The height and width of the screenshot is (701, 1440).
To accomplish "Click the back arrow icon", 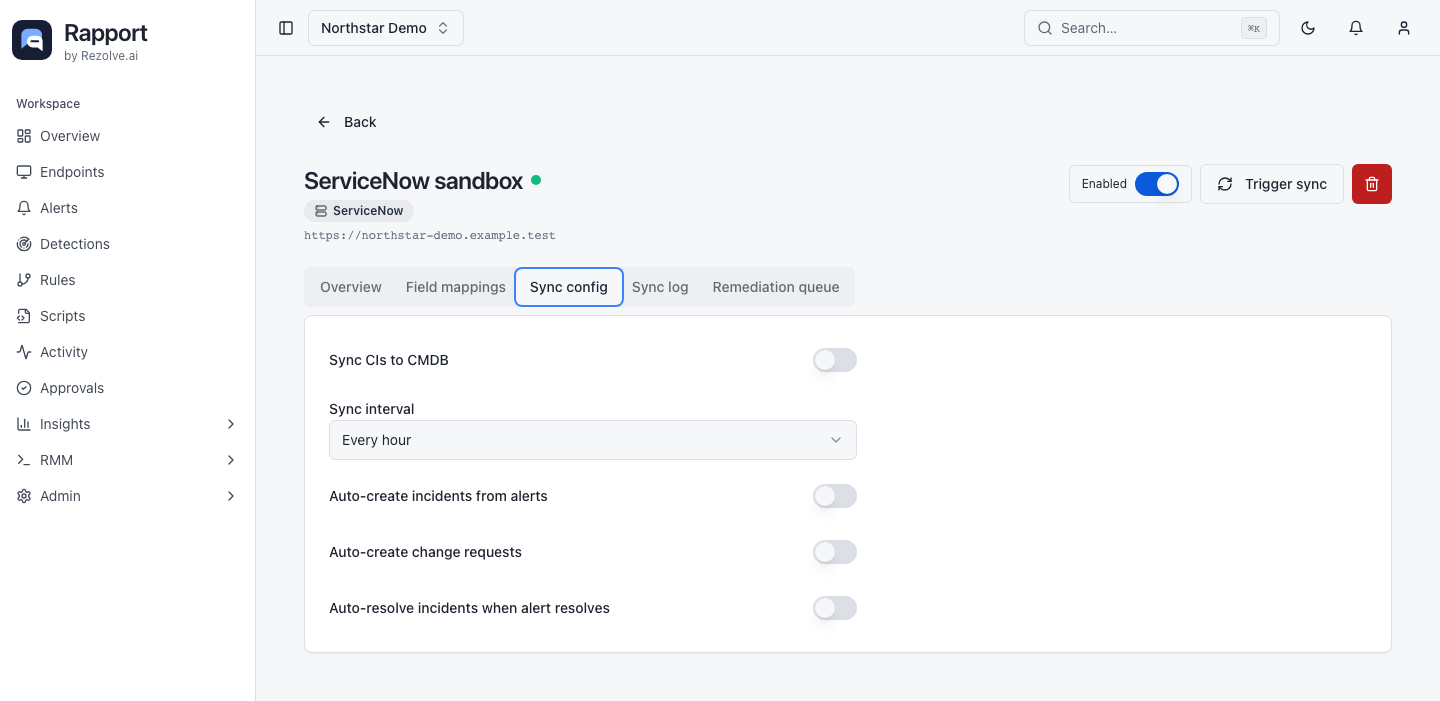I will [324, 122].
